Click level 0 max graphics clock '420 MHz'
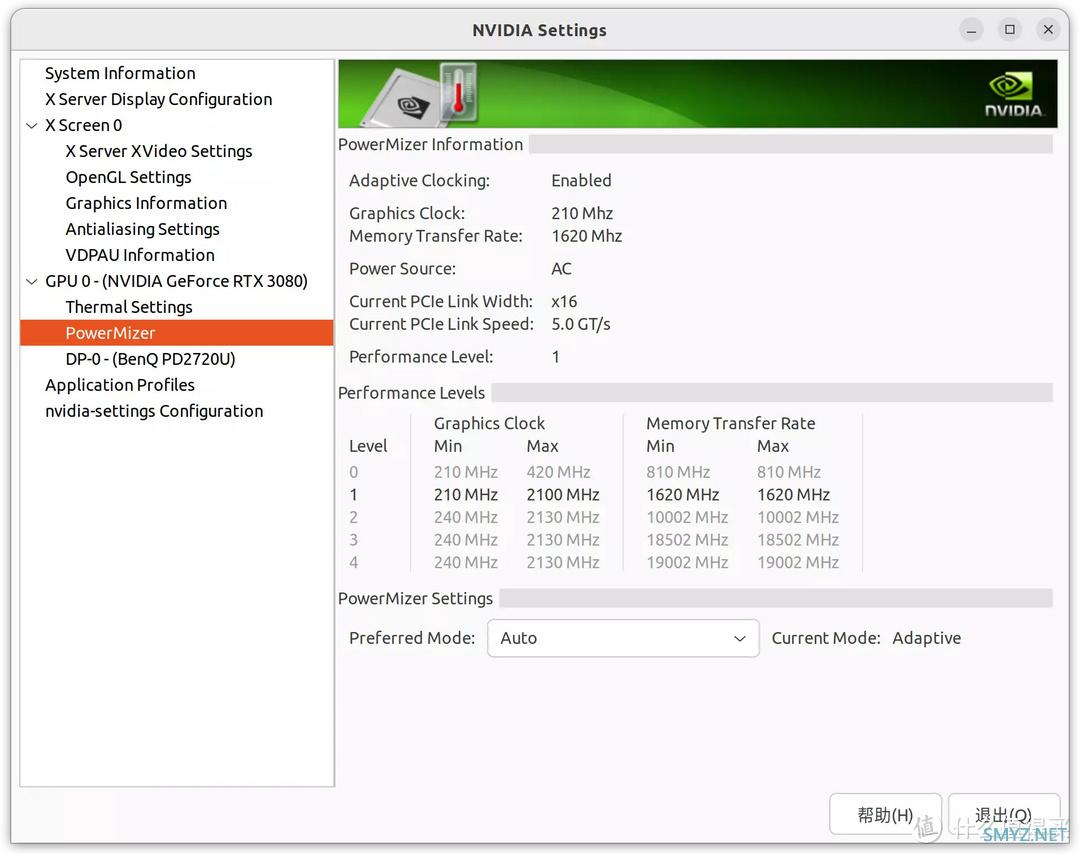This screenshot has height=854, width=1080. click(558, 472)
